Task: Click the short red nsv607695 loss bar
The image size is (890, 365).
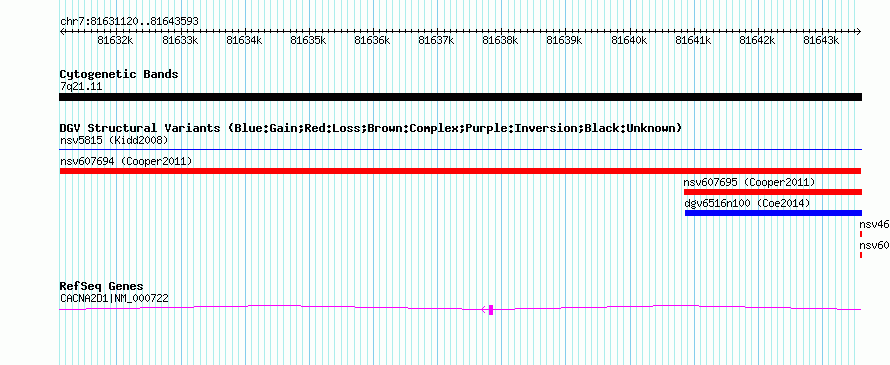Action: (x=773, y=192)
